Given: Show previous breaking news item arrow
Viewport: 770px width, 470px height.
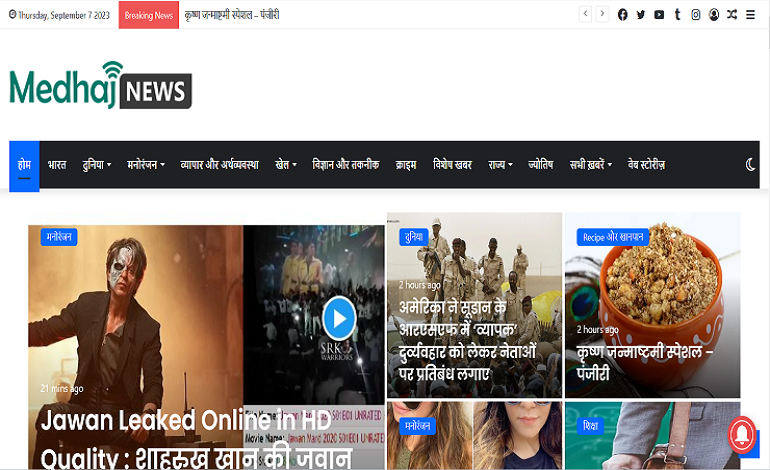Looking at the screenshot, I should click(585, 14).
